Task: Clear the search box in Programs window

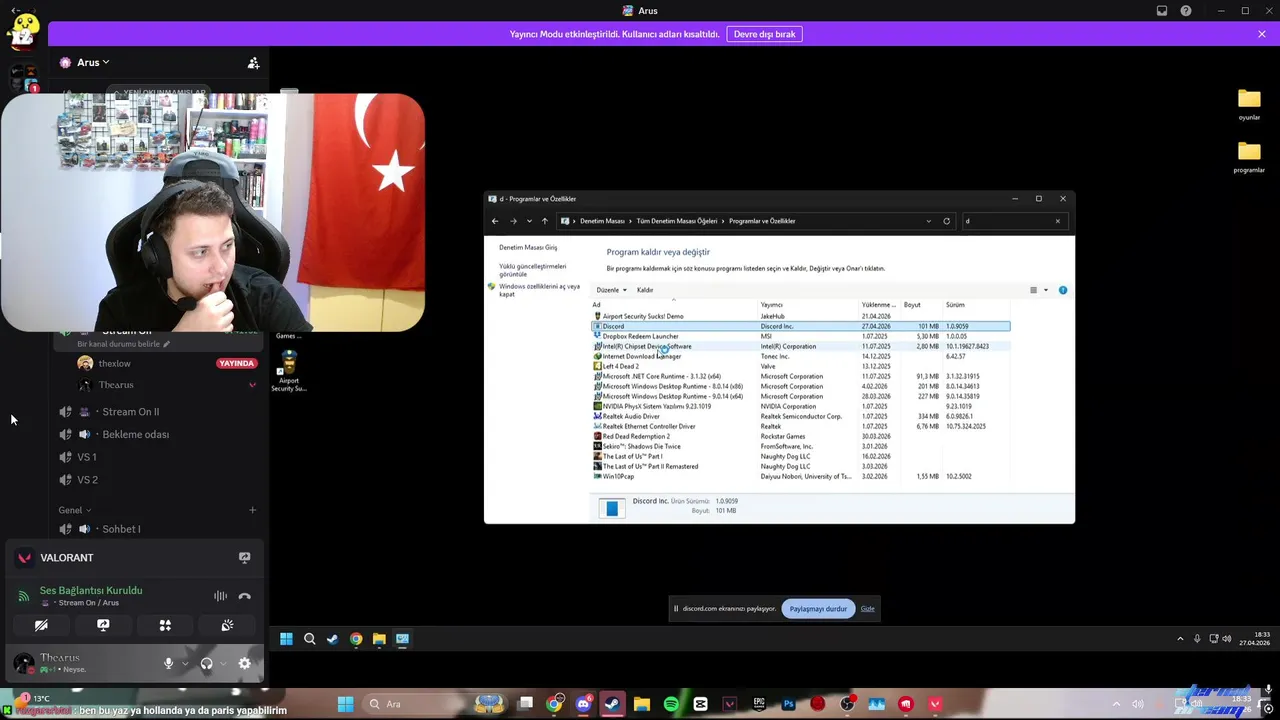Action: pos(1057,221)
